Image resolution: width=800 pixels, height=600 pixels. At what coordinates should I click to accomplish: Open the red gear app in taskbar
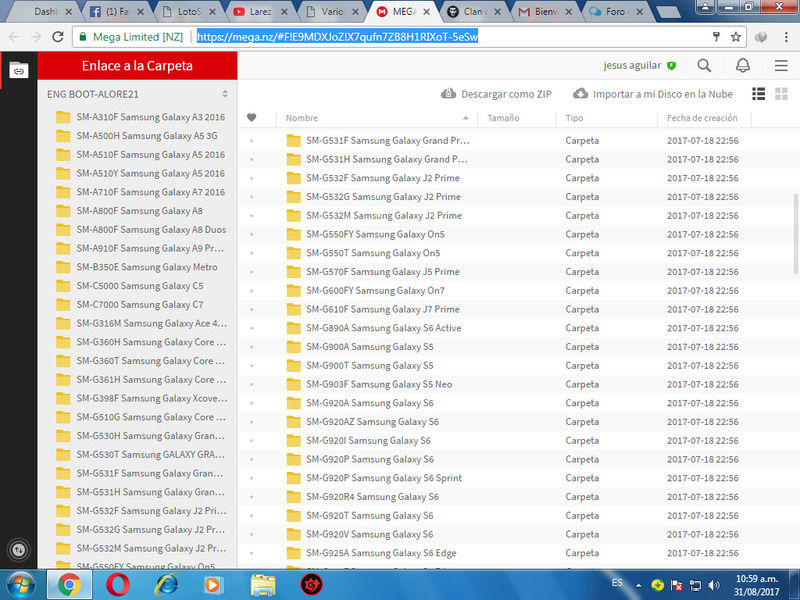(311, 585)
